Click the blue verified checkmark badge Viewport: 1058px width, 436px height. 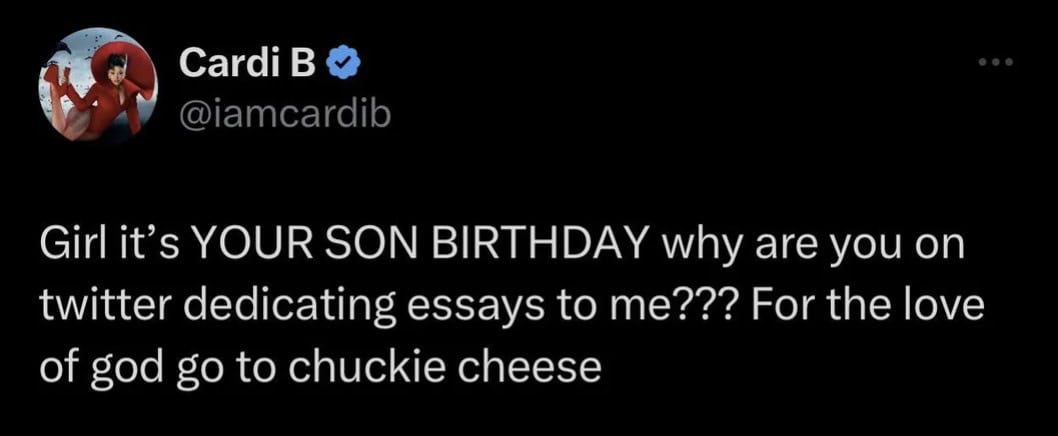click(x=345, y=64)
